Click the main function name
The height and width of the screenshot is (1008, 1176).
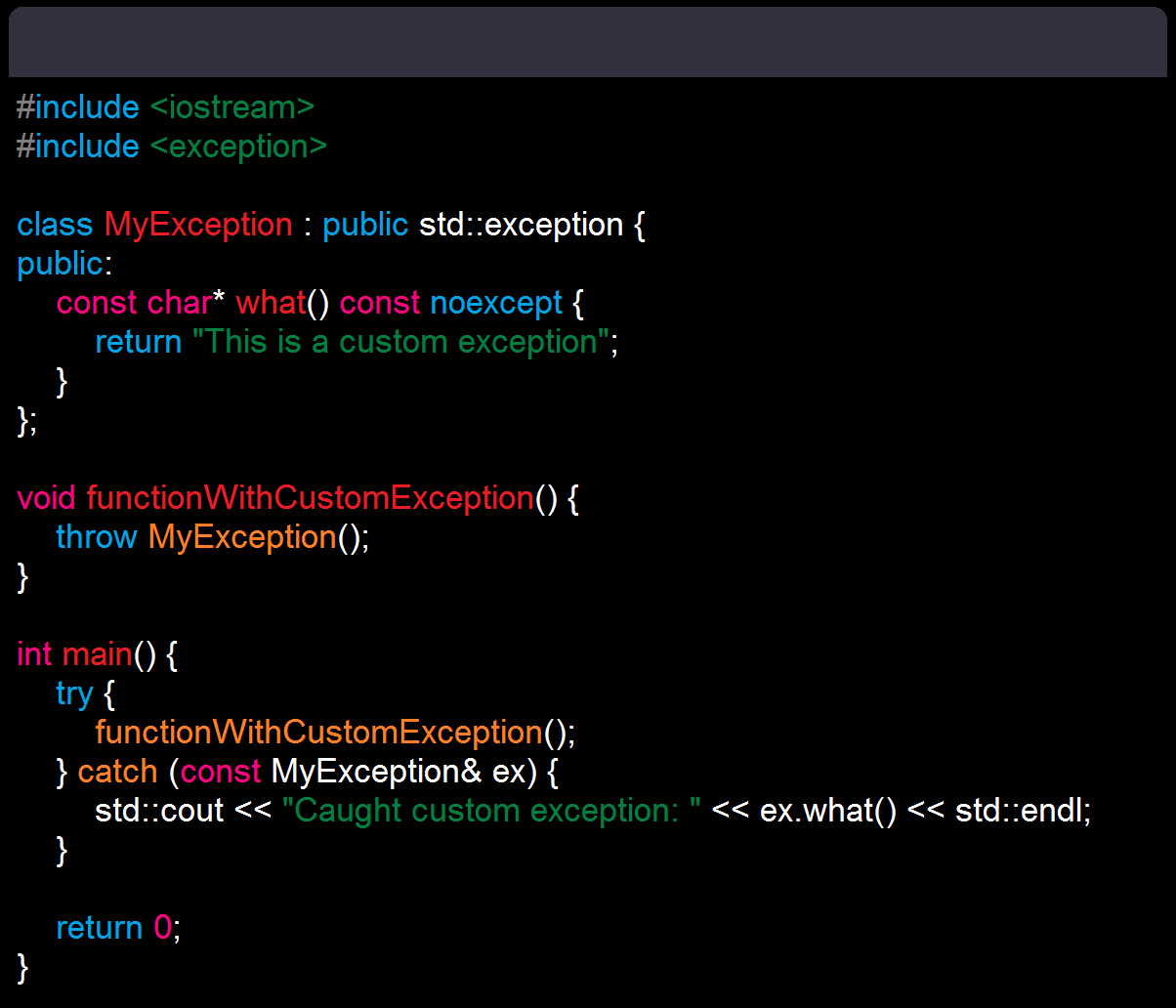[x=97, y=654]
